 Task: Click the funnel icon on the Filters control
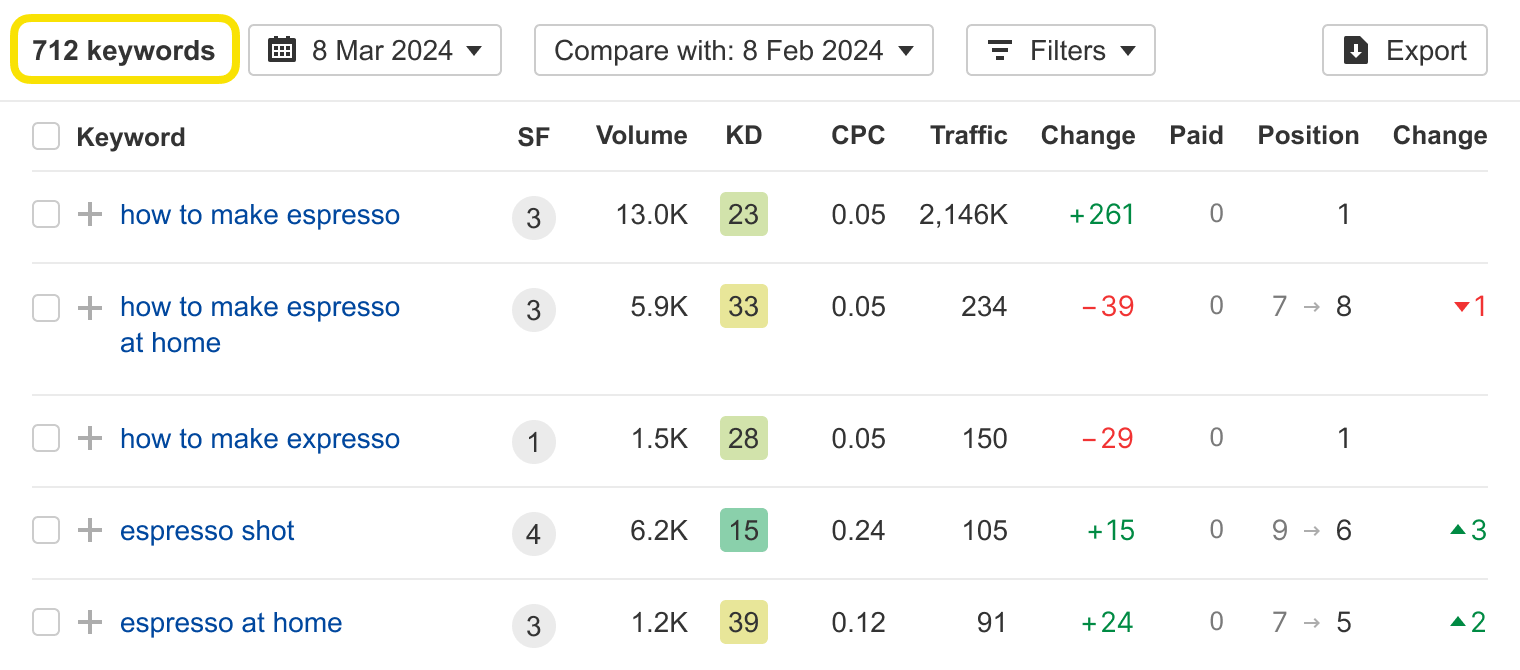[1000, 50]
